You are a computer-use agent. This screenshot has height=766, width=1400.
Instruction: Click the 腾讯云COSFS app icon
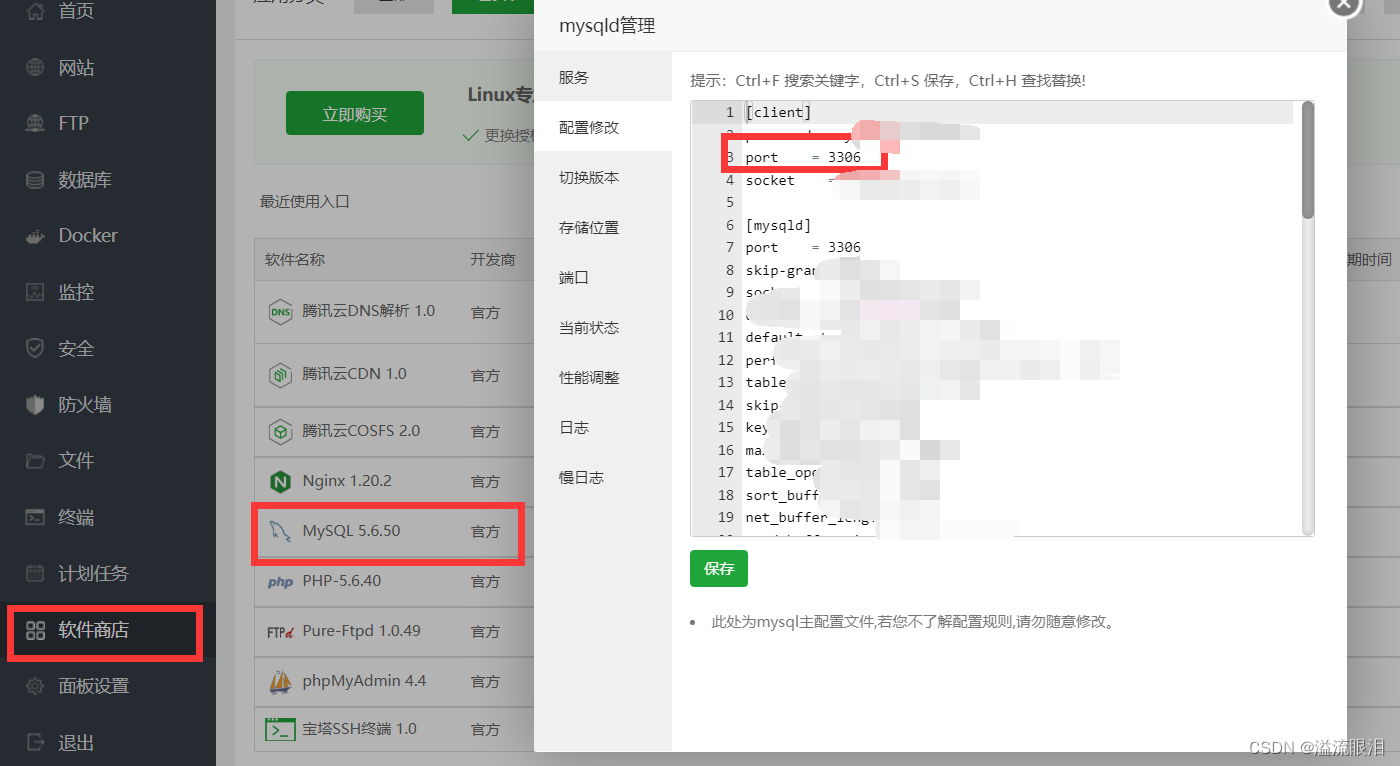pyautogui.click(x=281, y=432)
